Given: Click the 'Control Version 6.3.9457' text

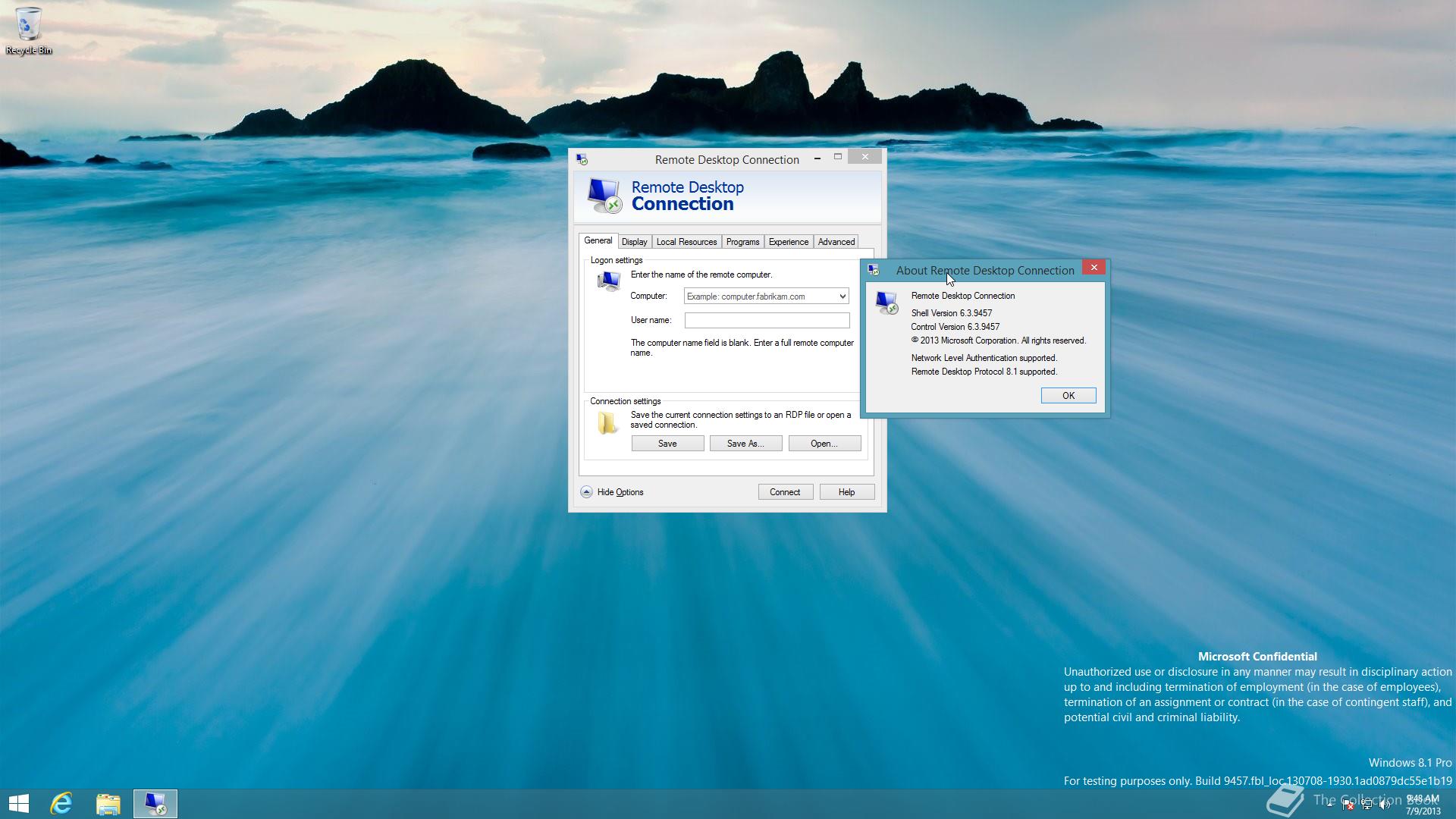Looking at the screenshot, I should [955, 327].
